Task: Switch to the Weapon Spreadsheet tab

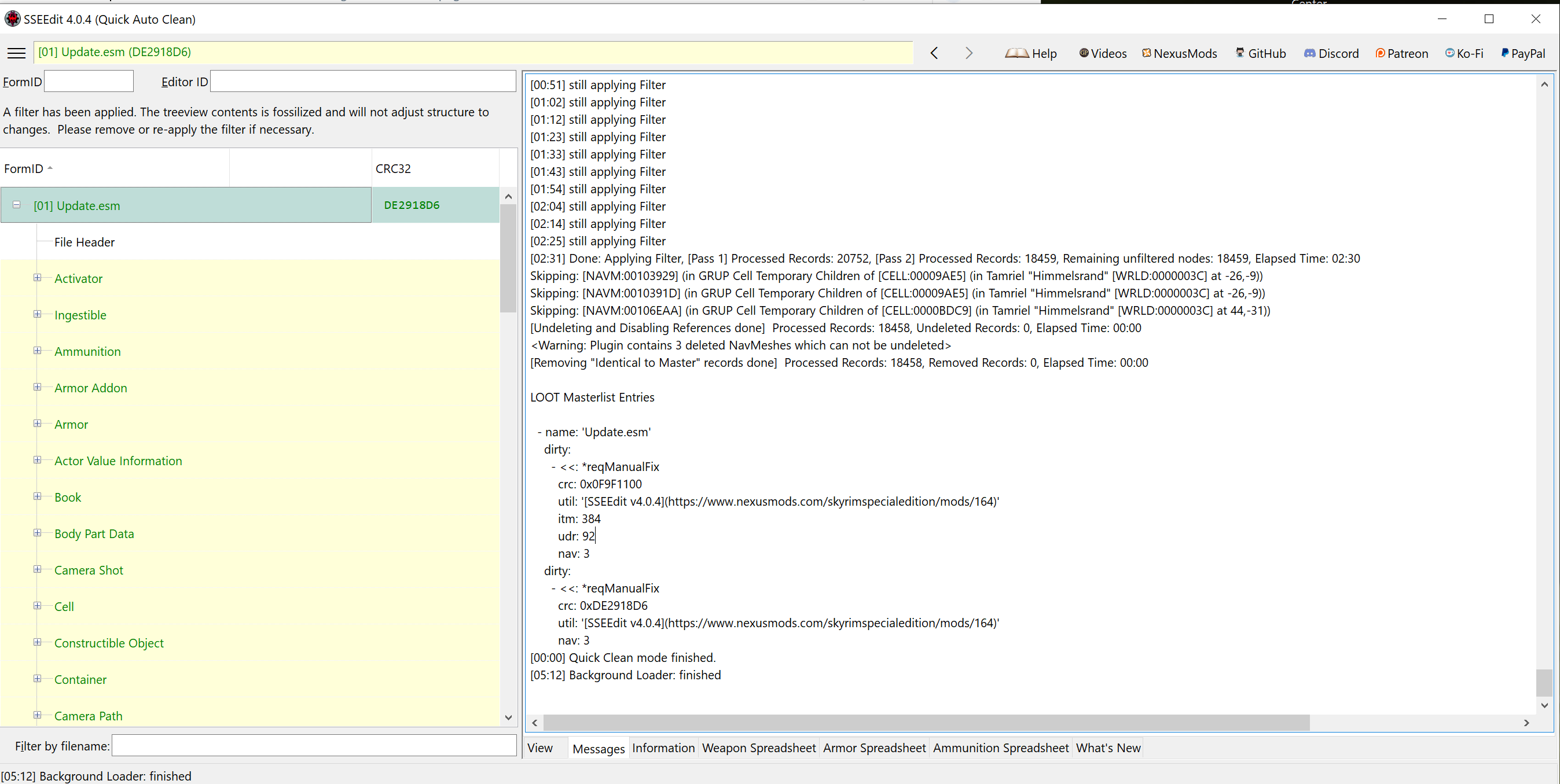Action: click(759, 748)
